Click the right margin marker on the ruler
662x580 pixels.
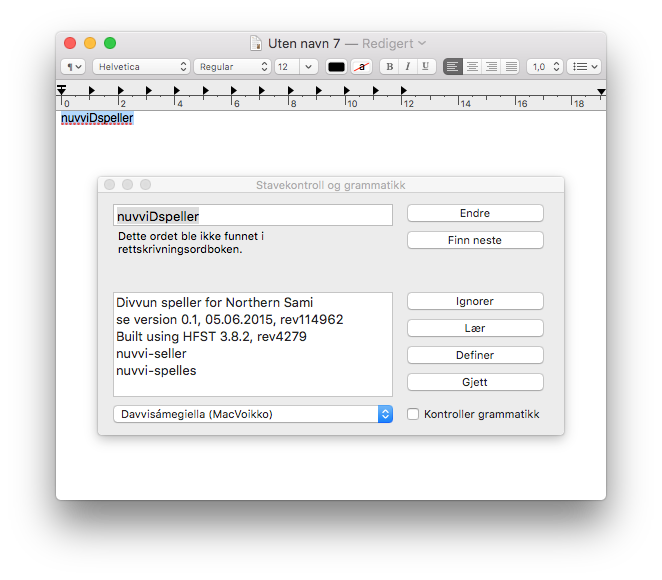[601, 92]
